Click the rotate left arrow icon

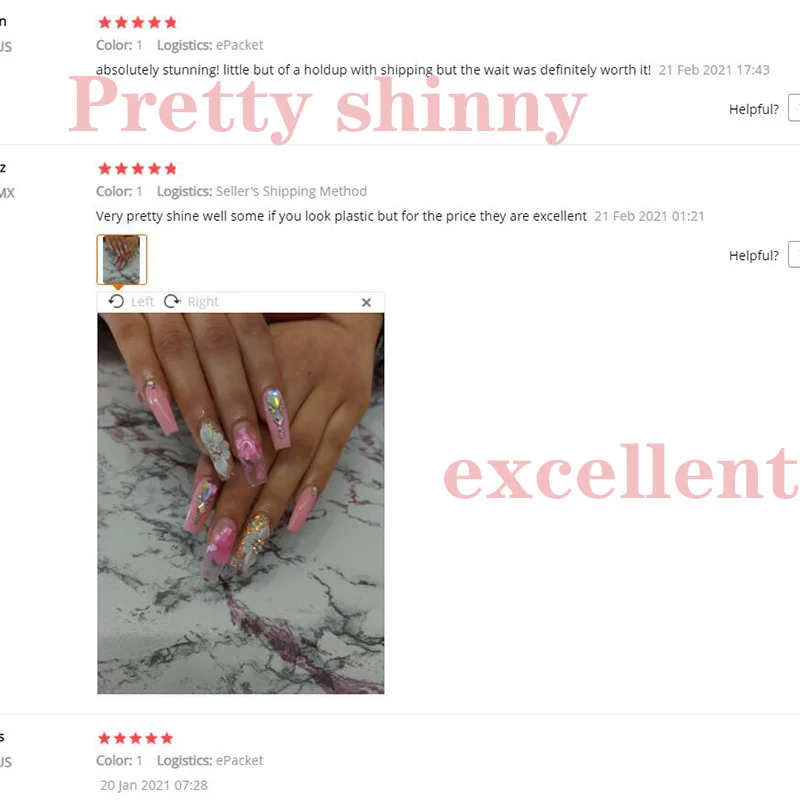116,302
